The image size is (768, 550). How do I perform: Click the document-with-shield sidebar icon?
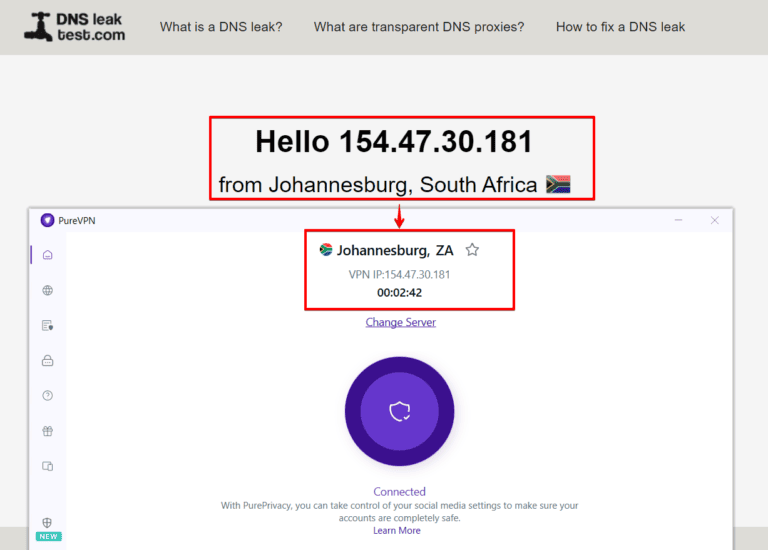click(x=47, y=326)
